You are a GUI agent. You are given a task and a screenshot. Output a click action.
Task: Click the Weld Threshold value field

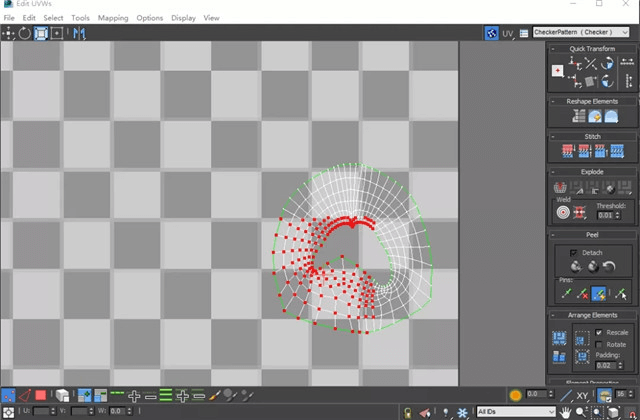tap(606, 215)
